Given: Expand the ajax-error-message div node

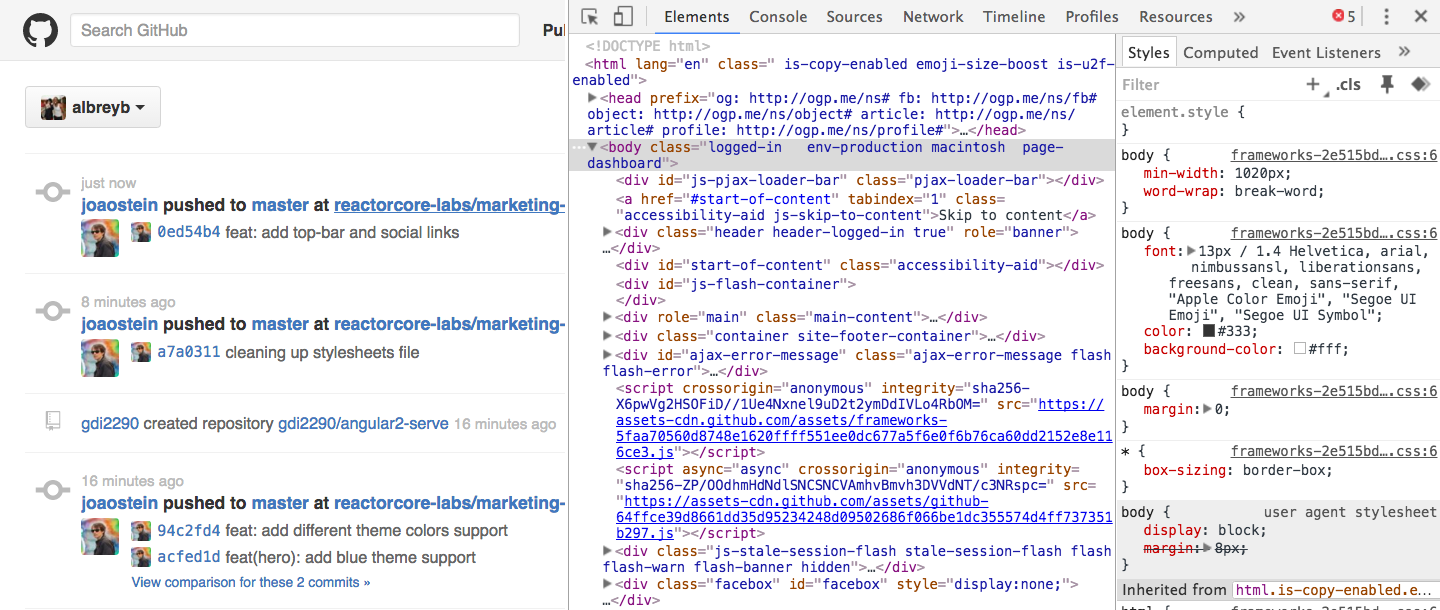Looking at the screenshot, I should (x=608, y=355).
